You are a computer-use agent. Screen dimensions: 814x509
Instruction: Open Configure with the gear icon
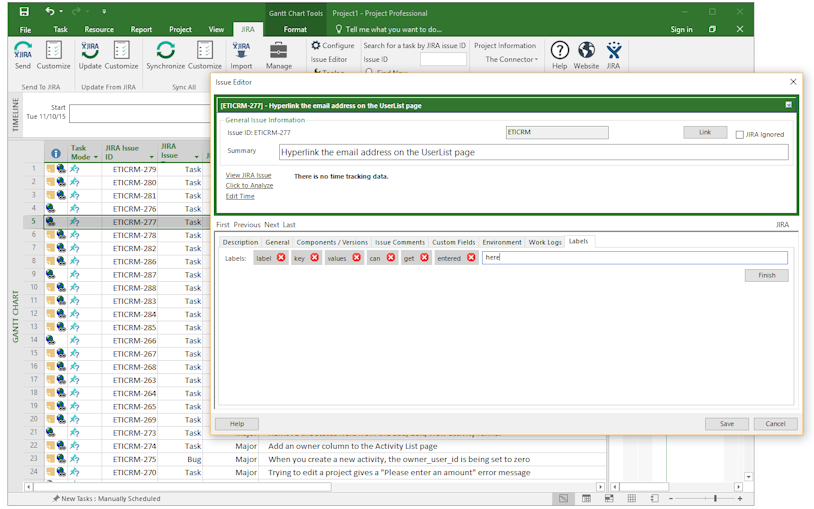click(333, 46)
